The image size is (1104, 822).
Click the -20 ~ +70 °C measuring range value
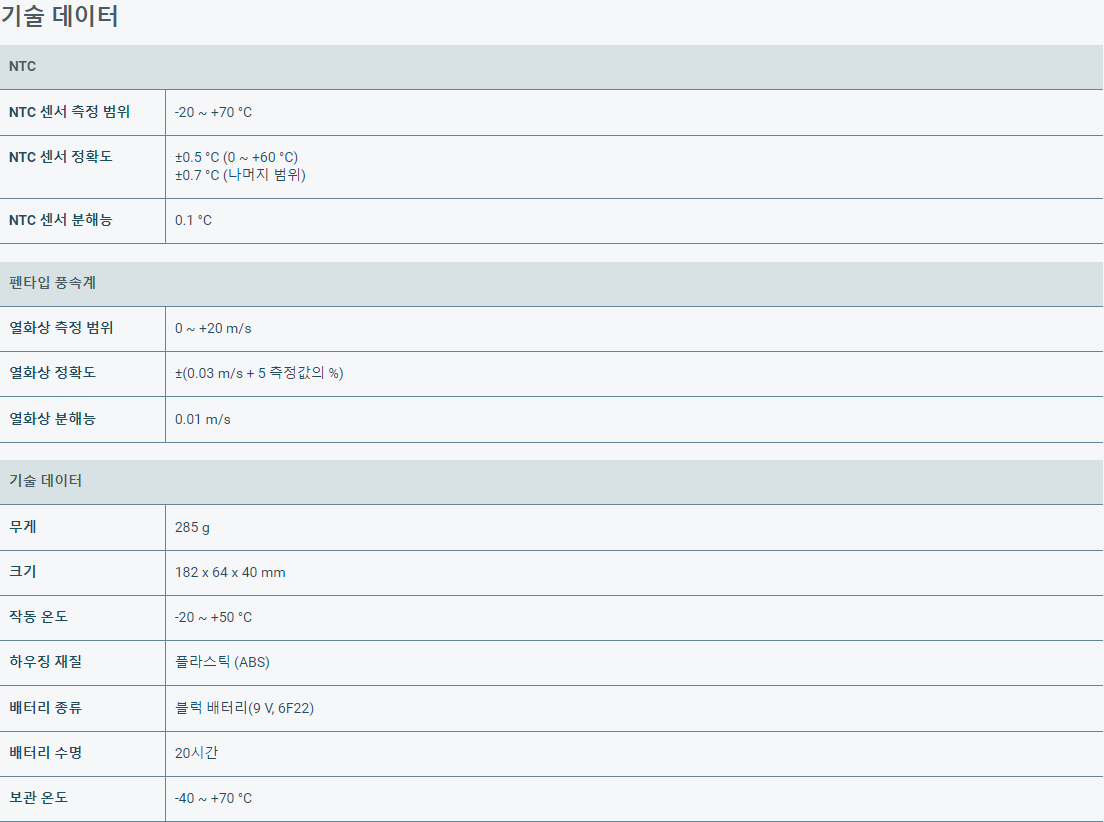213,112
